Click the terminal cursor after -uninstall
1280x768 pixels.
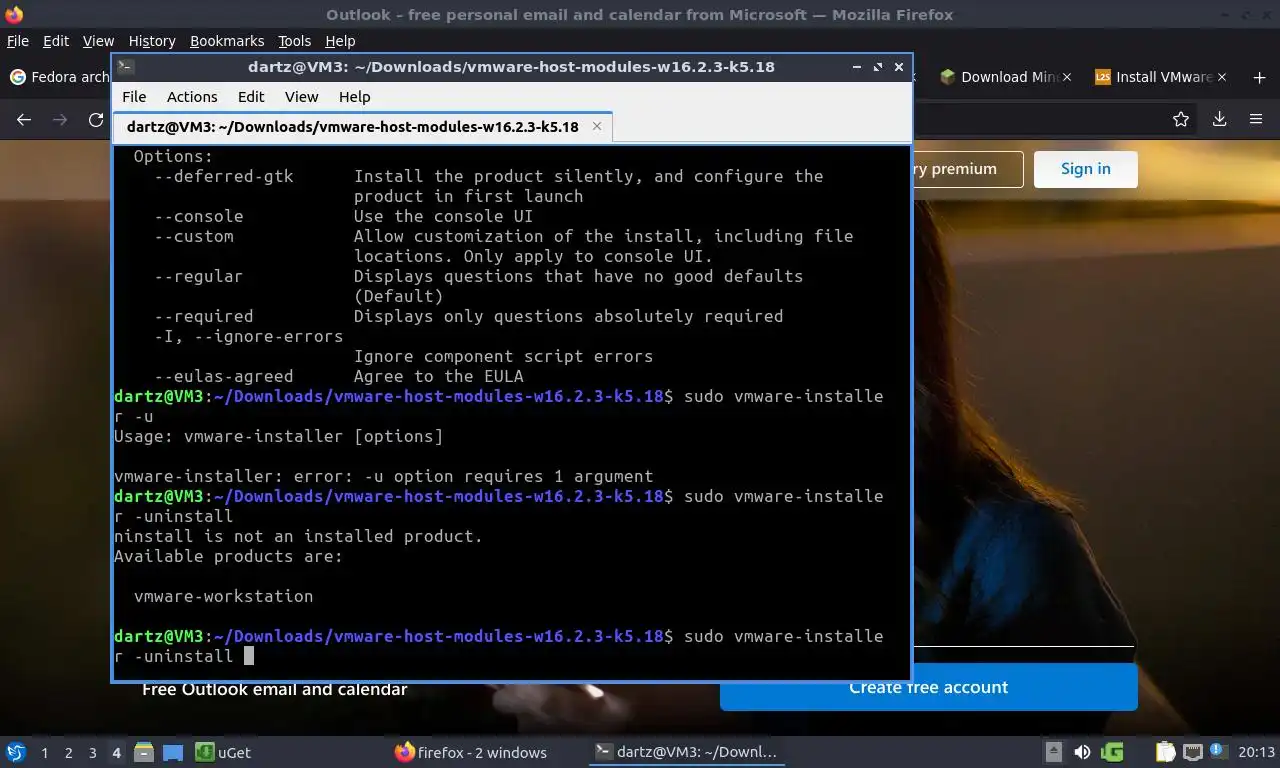pyautogui.click(x=249, y=656)
